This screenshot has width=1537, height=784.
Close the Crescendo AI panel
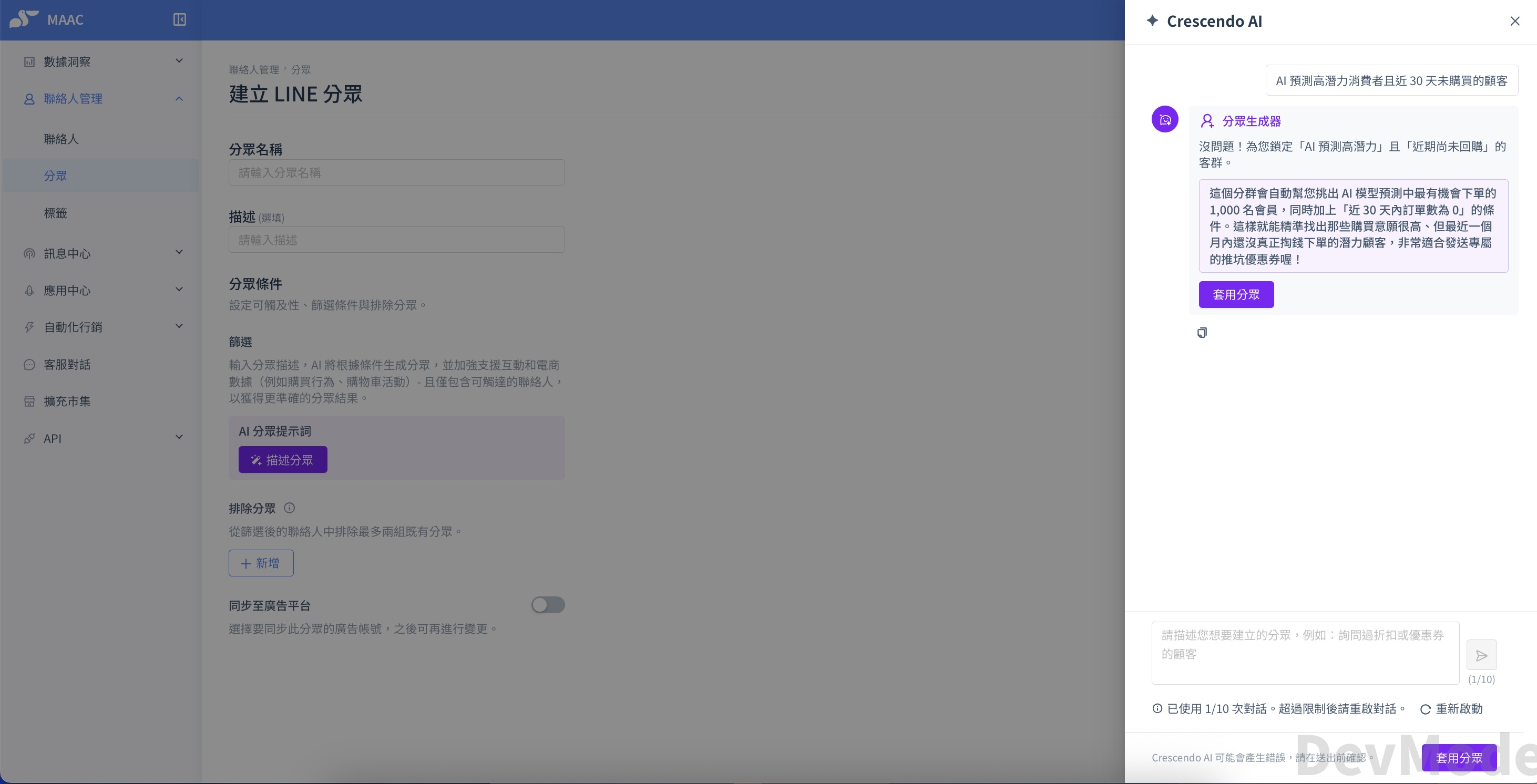1515,22
